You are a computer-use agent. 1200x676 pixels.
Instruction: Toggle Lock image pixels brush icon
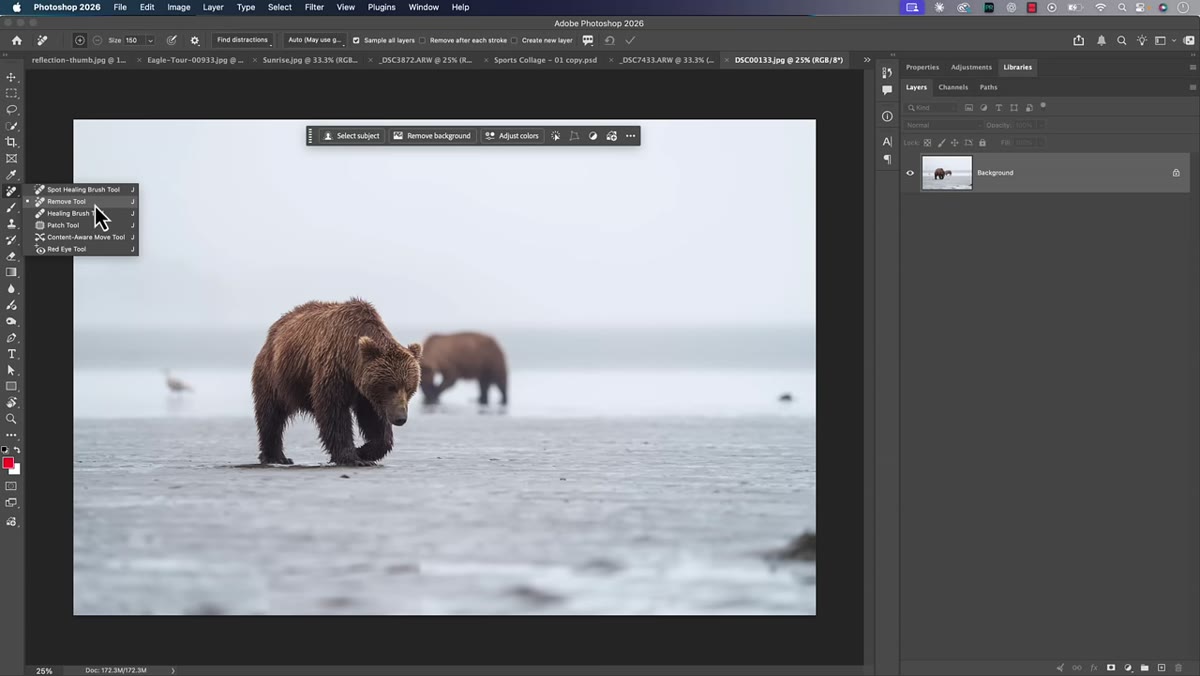[x=941, y=143]
